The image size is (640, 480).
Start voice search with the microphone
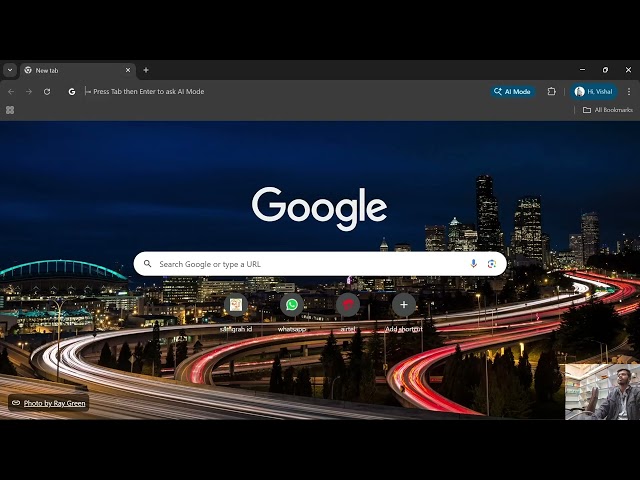point(473,264)
